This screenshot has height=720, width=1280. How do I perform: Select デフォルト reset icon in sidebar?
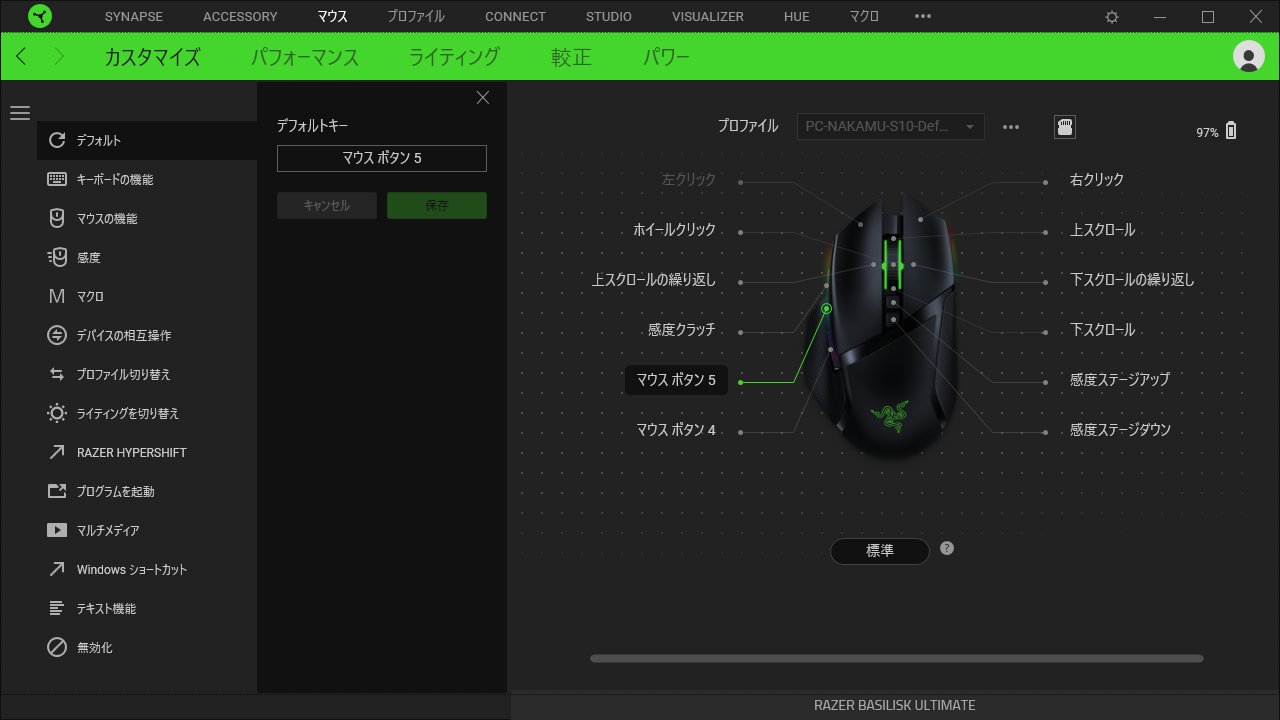[57, 140]
